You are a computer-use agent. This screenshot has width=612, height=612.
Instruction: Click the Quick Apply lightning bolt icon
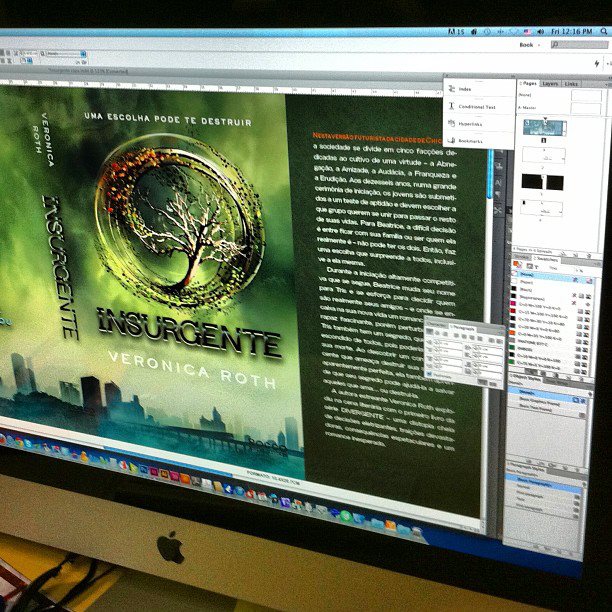(x=597, y=63)
